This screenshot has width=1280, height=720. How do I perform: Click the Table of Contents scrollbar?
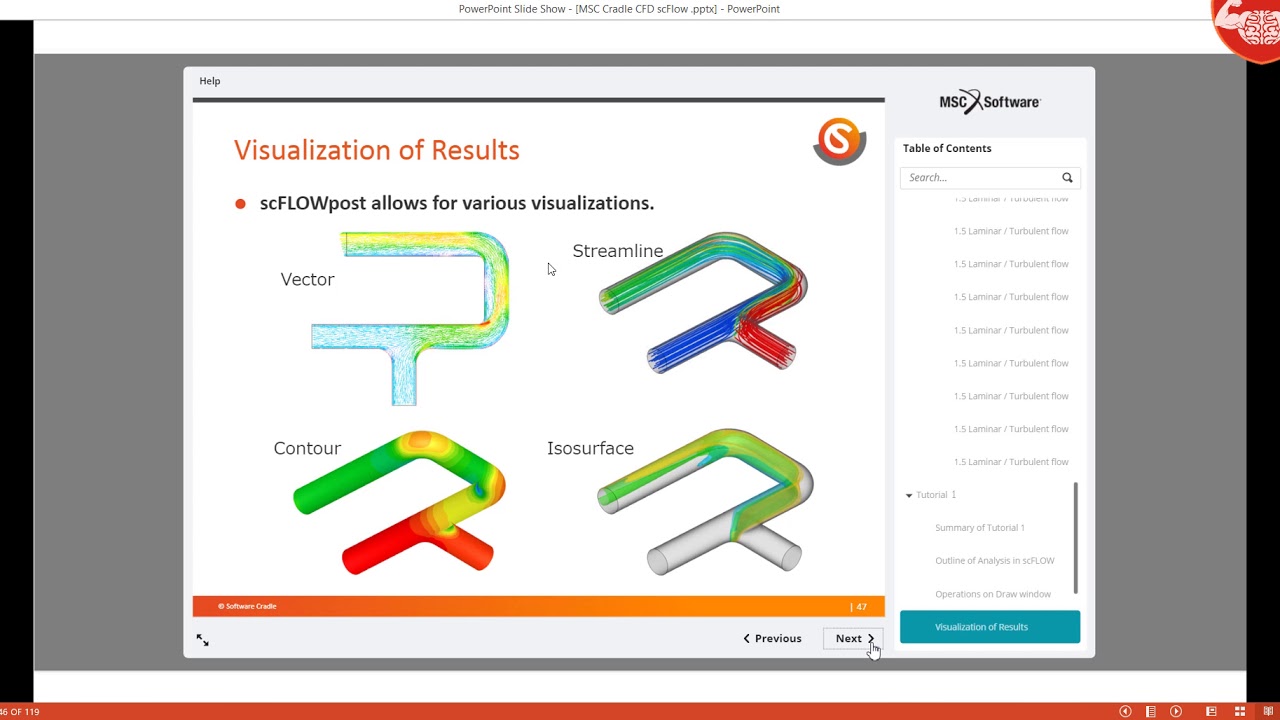[x=1077, y=538]
